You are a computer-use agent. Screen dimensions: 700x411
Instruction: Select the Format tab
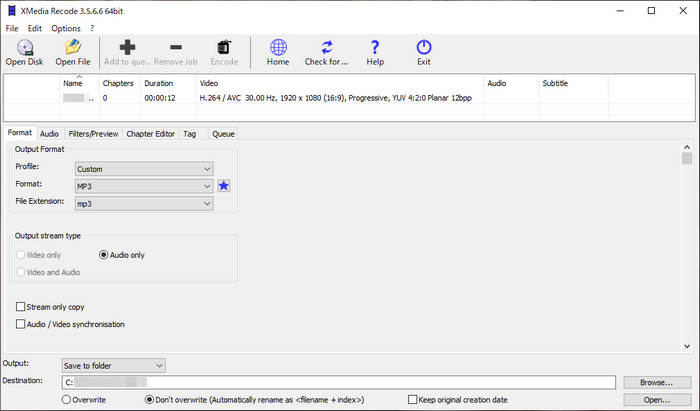tap(20, 133)
